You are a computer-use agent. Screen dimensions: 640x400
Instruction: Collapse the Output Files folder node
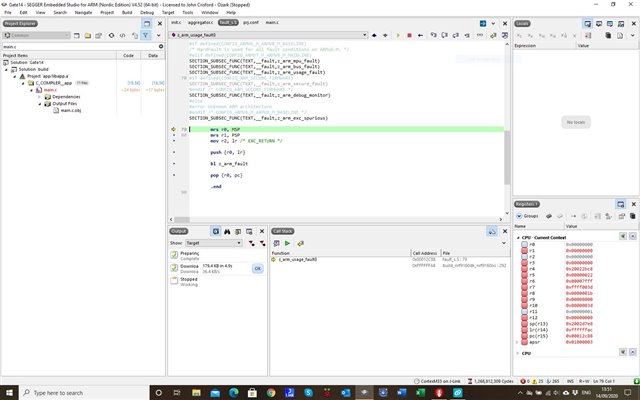click(40, 104)
